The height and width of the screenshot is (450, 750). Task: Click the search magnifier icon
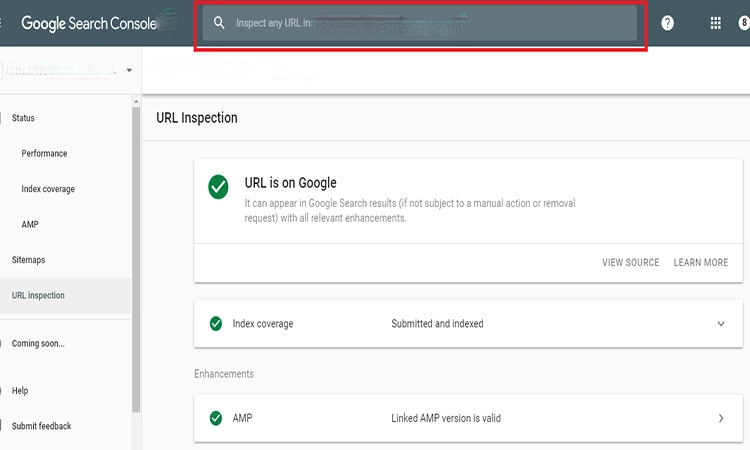pyautogui.click(x=219, y=22)
